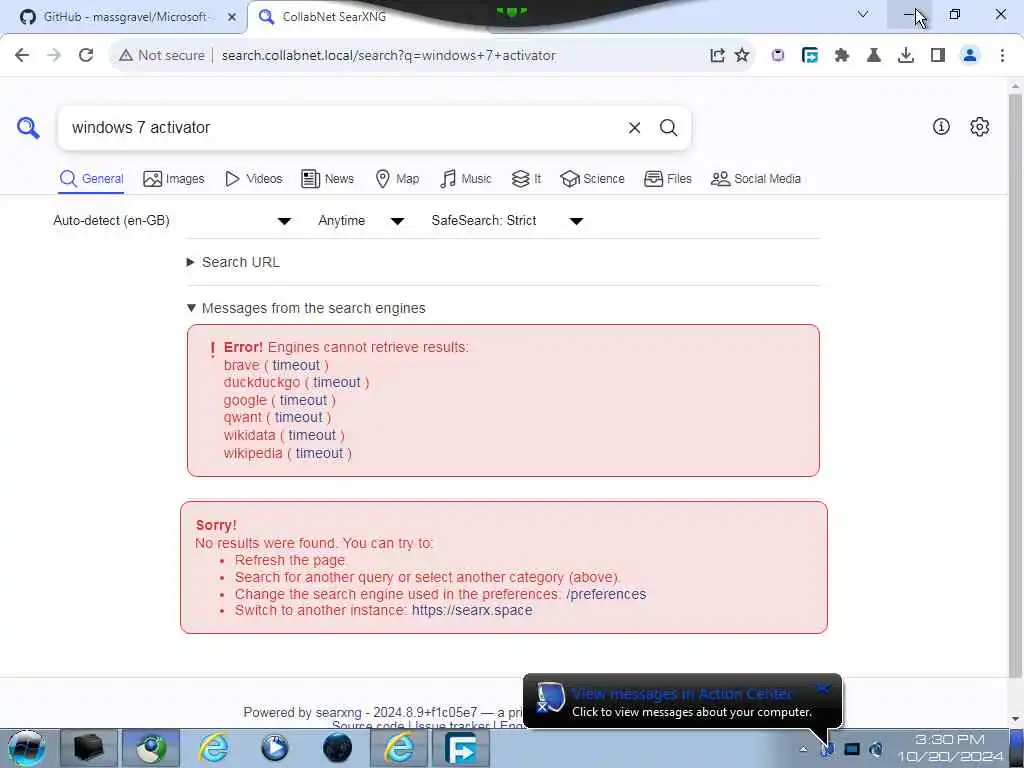This screenshot has height=768, width=1024.
Task: Expand the Search URL section
Action: coord(234,262)
